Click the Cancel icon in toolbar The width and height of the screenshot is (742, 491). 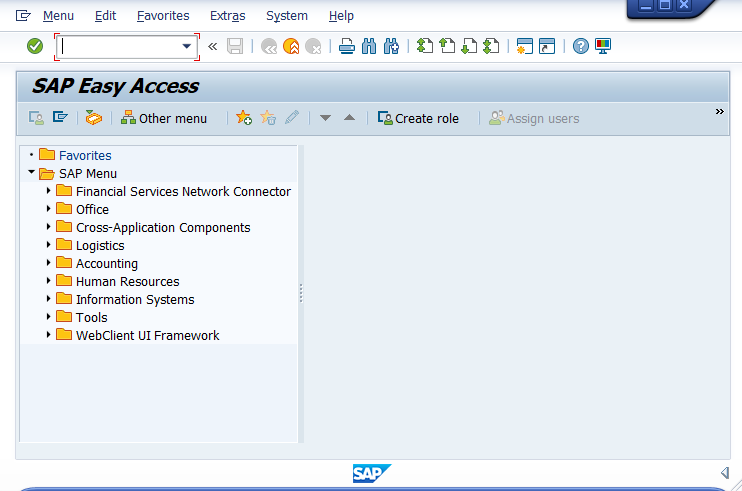click(313, 46)
